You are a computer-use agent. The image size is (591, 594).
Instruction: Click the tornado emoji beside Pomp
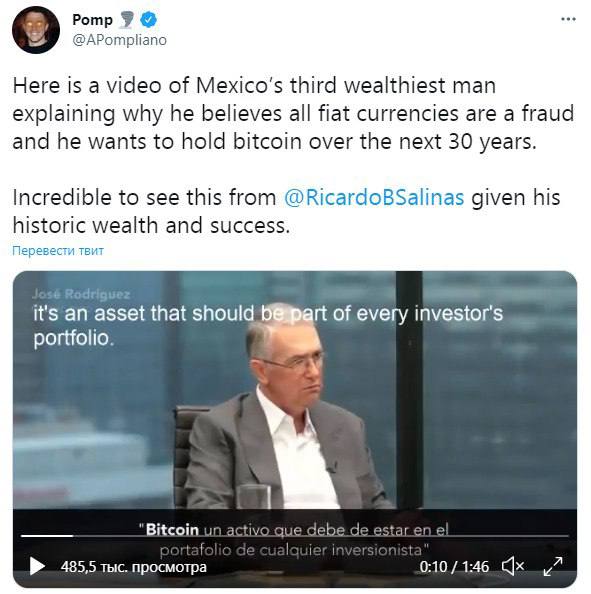click(127, 20)
